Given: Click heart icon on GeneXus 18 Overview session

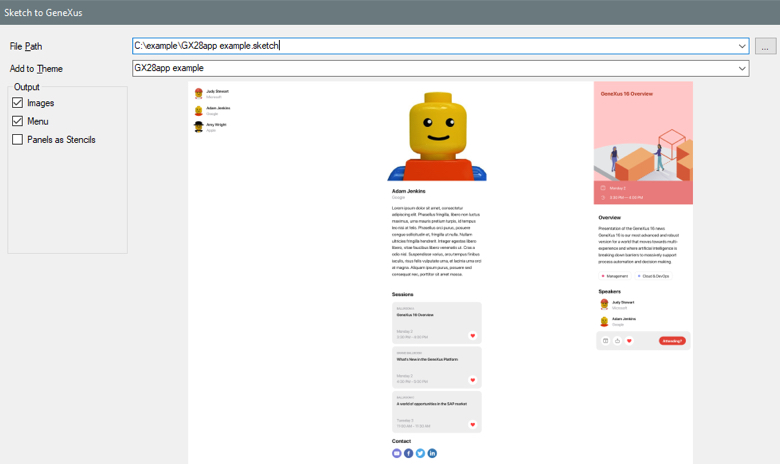Looking at the screenshot, I should pos(473,336).
